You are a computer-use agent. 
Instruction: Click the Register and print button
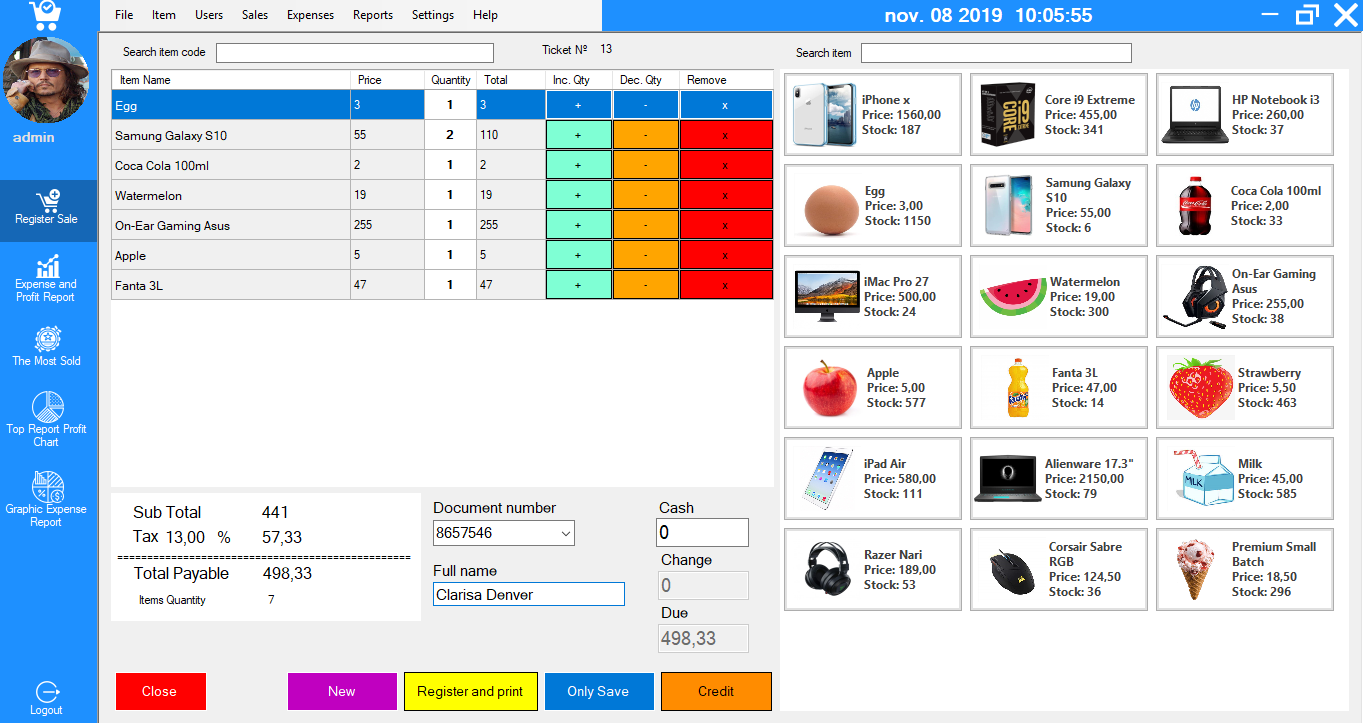[x=470, y=691]
